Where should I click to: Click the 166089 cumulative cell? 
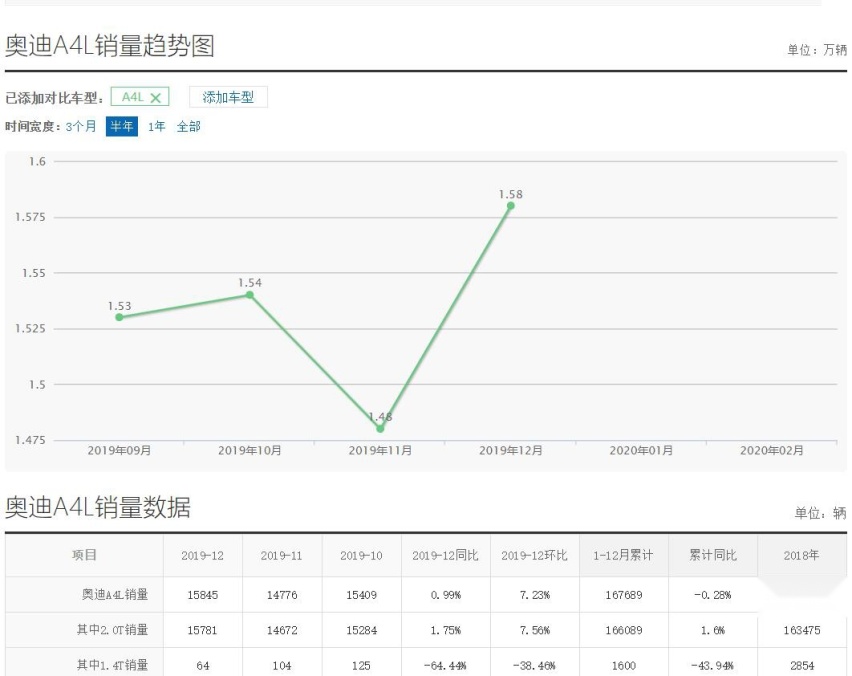tap(624, 630)
